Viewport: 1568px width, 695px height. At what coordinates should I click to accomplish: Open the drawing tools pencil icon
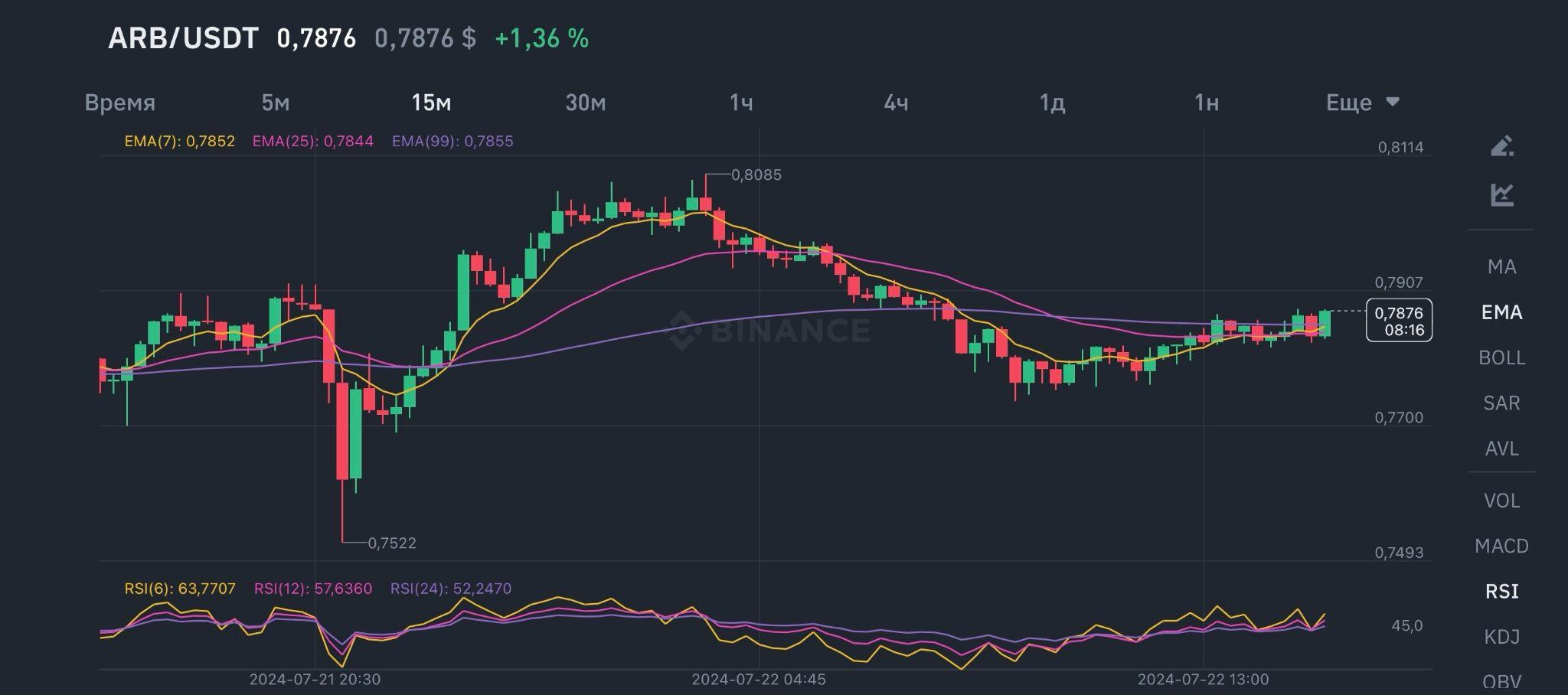click(x=1502, y=145)
